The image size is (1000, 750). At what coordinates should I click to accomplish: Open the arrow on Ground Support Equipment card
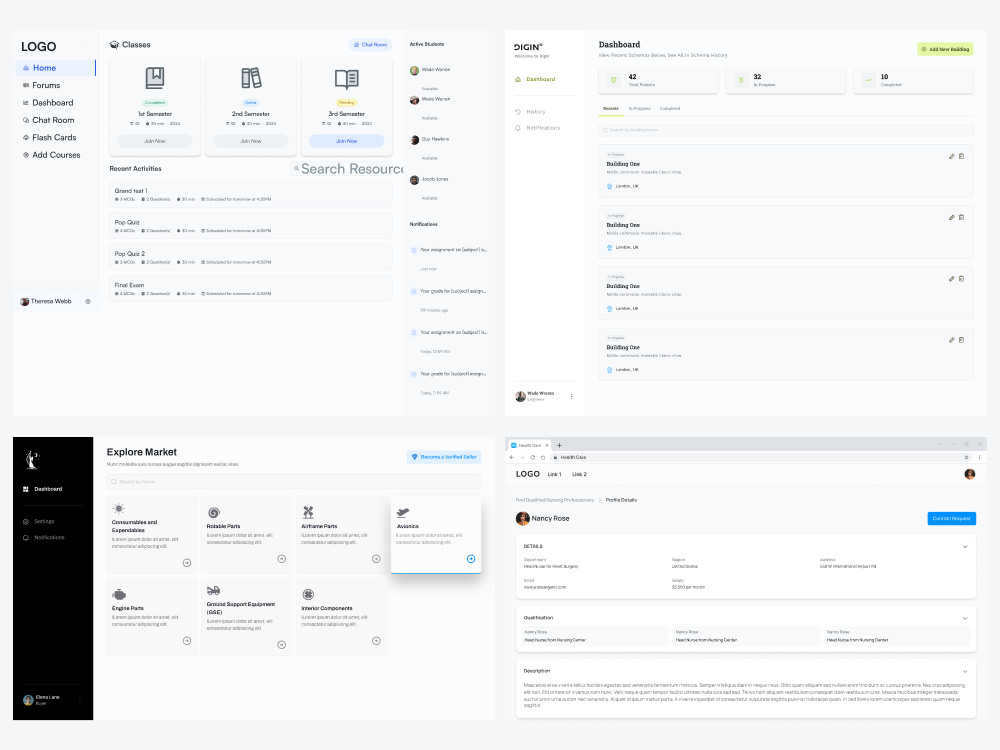click(x=281, y=645)
